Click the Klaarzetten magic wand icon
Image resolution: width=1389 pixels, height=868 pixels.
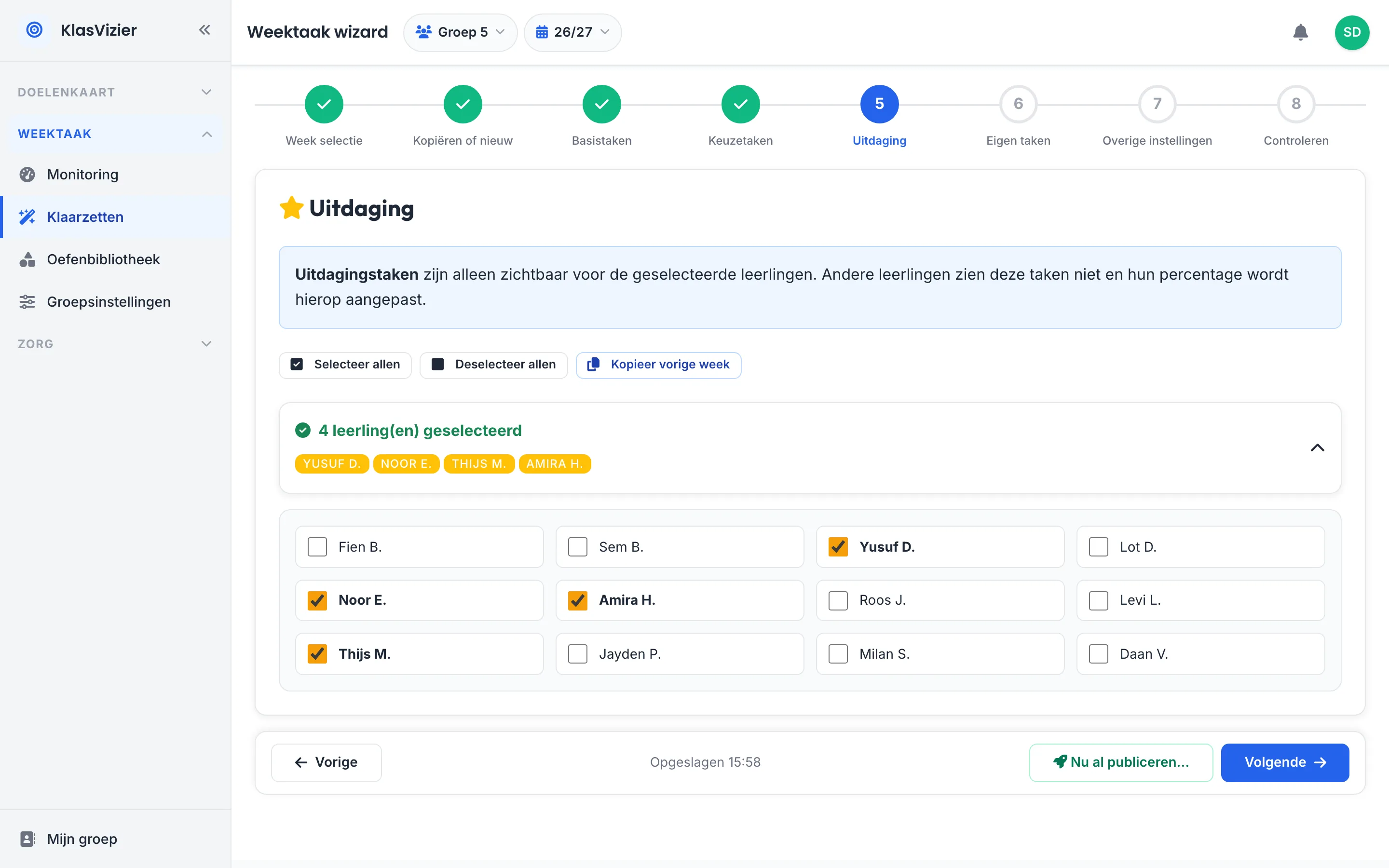pos(27,217)
